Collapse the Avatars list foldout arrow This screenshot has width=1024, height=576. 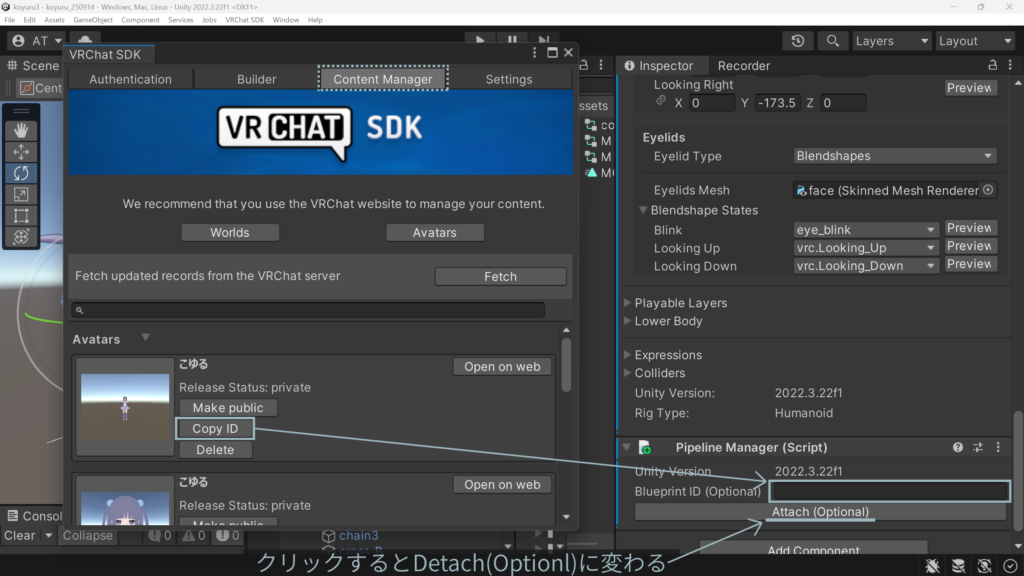[145, 338]
